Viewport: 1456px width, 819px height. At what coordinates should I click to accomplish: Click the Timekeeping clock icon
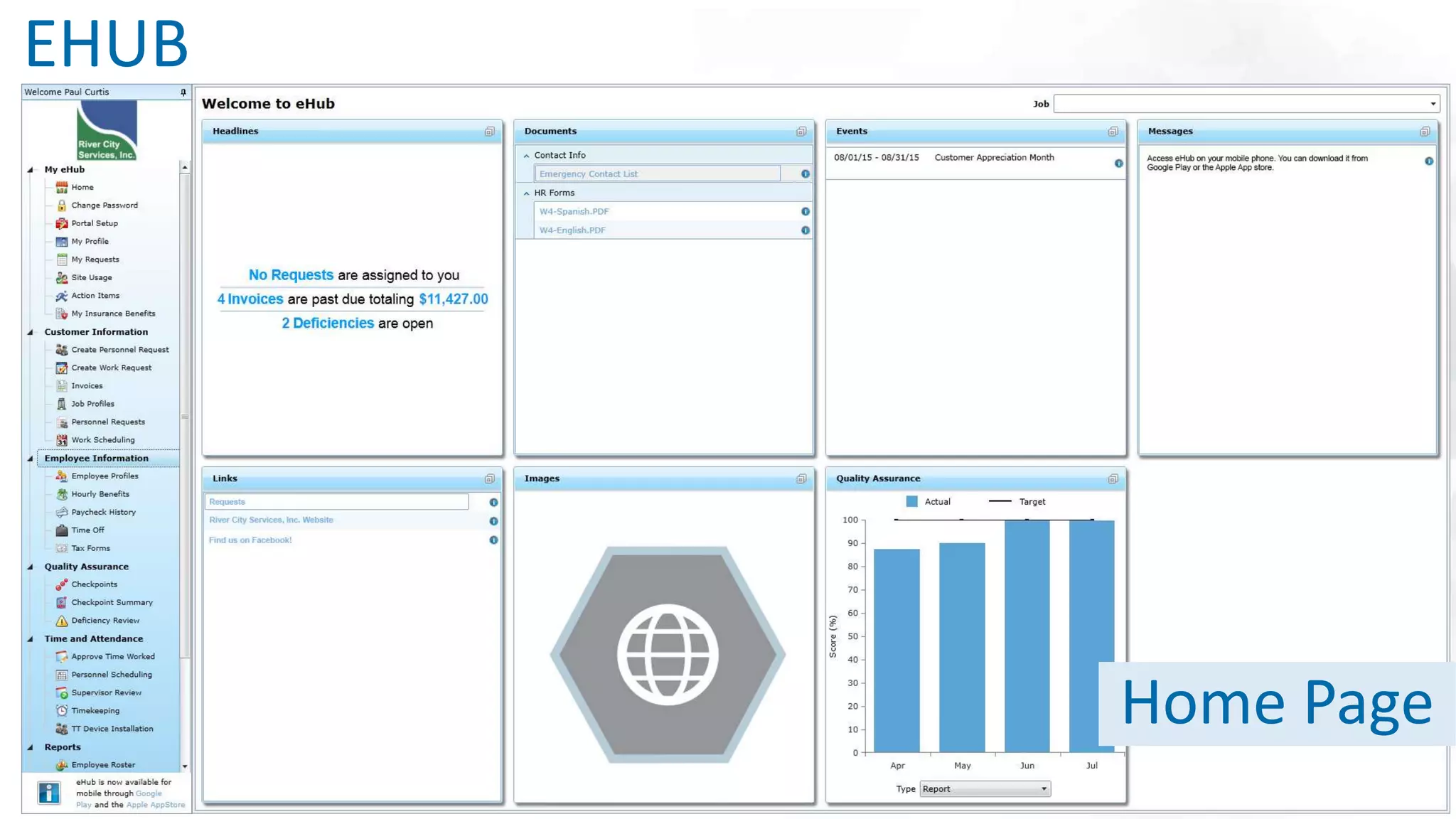(x=62, y=711)
